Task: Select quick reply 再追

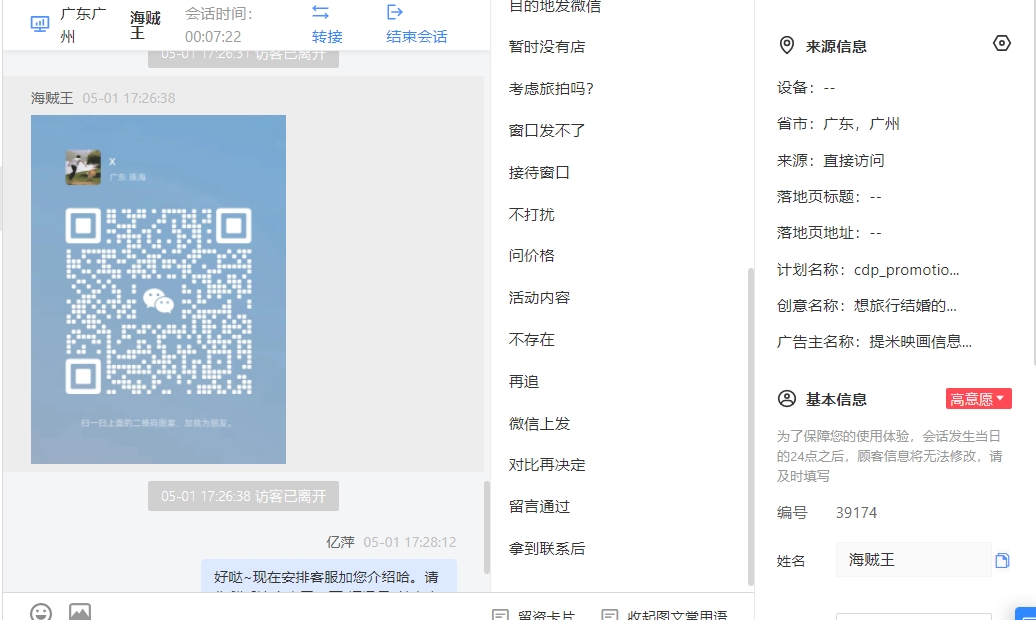Action: pos(524,381)
